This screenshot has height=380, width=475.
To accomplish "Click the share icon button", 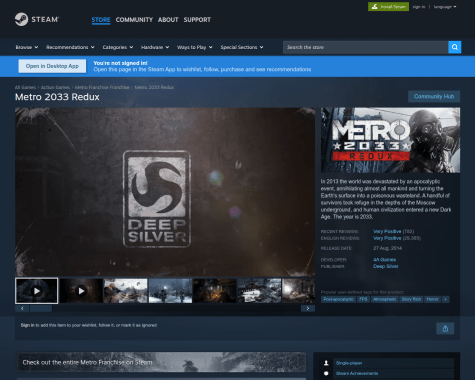I will (x=445, y=329).
